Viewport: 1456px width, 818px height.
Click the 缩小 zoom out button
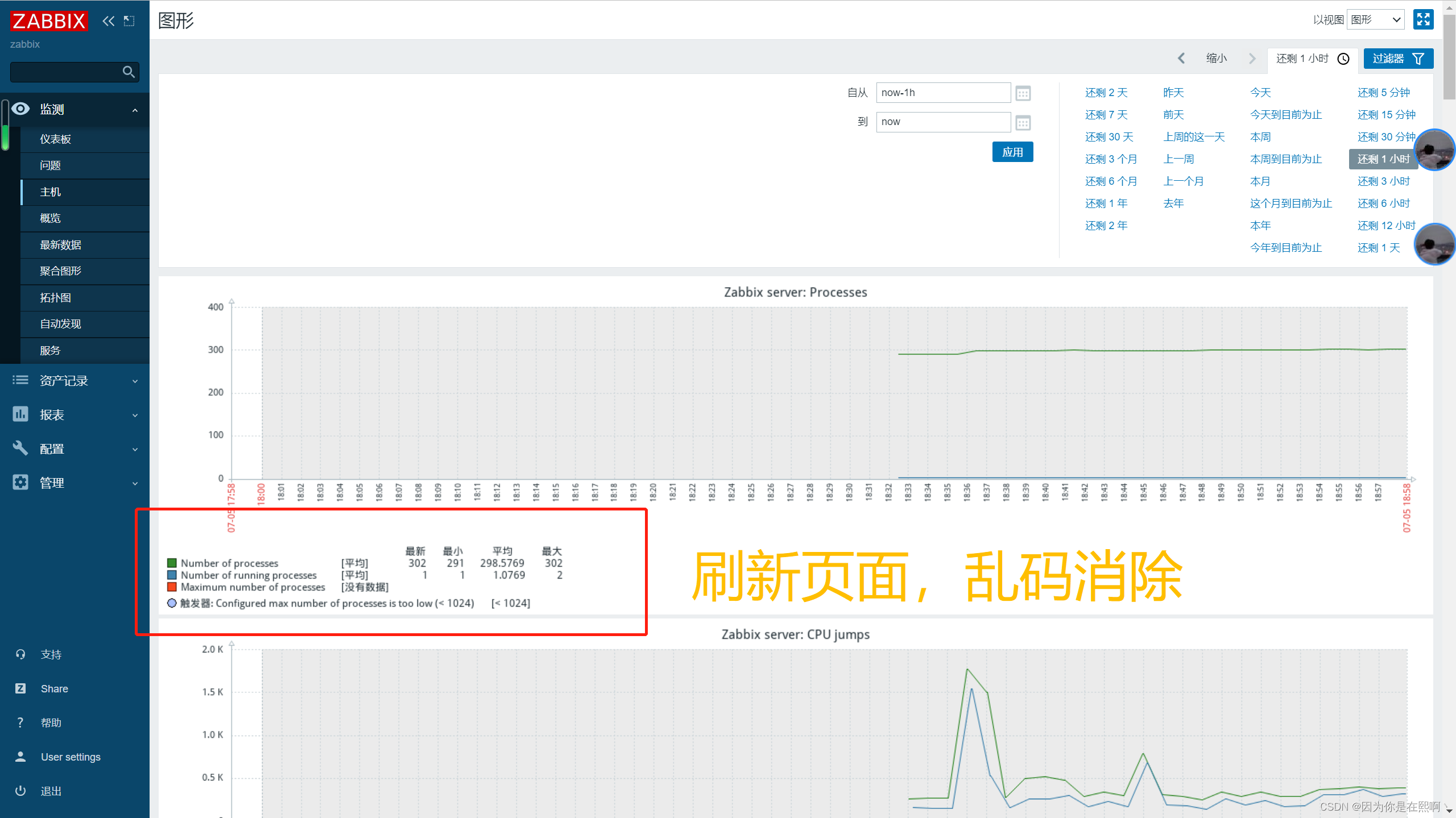[x=1217, y=58]
